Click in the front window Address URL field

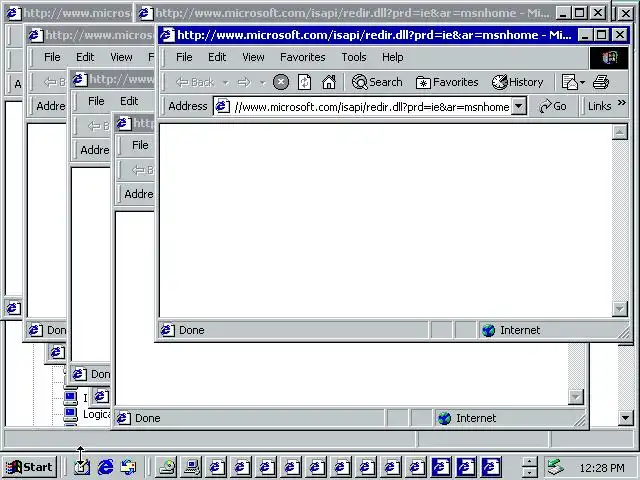371,106
